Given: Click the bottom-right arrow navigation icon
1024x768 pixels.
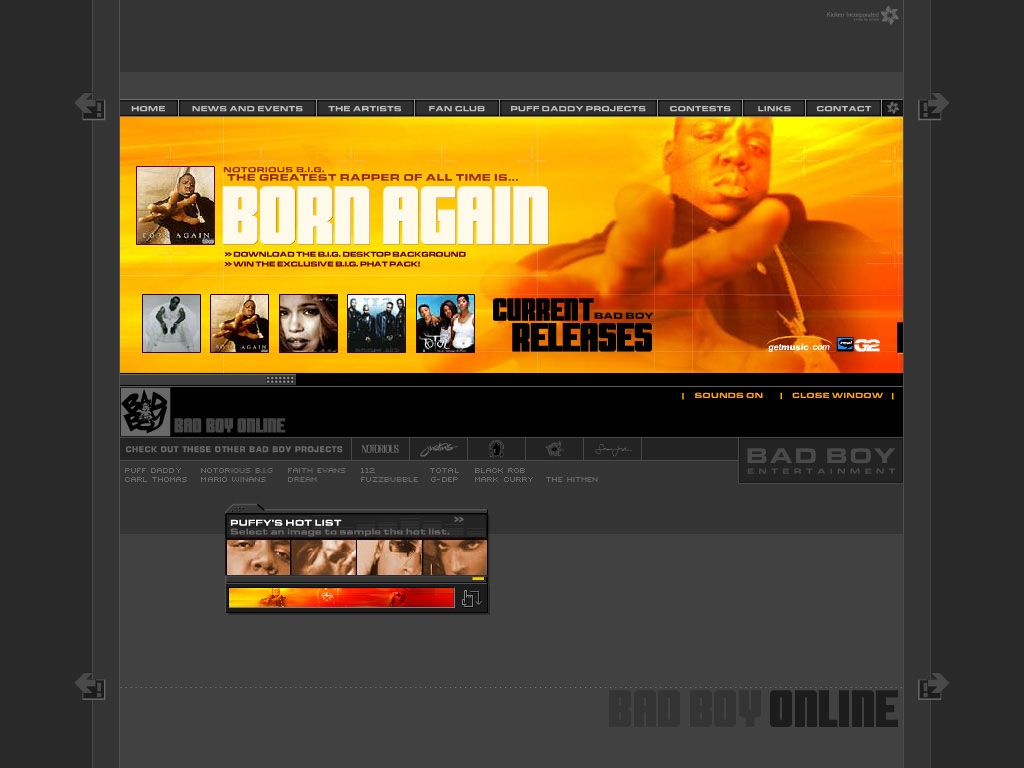Looking at the screenshot, I should point(933,686).
